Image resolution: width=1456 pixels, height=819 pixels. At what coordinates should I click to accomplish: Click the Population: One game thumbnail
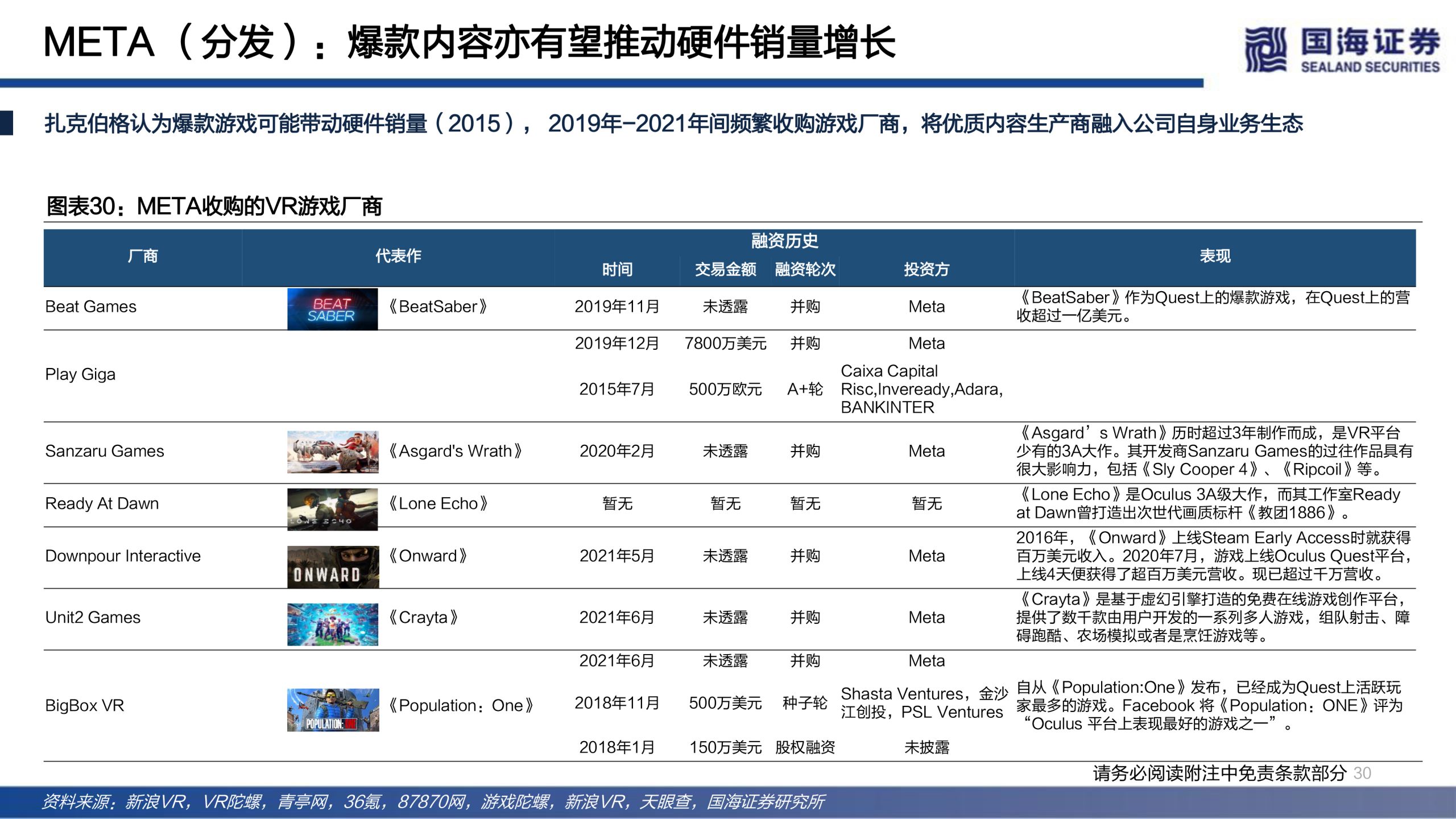[333, 710]
